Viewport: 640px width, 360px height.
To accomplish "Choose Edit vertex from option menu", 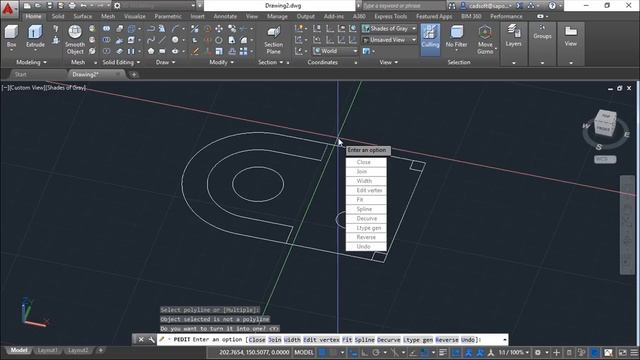I will [366, 191].
